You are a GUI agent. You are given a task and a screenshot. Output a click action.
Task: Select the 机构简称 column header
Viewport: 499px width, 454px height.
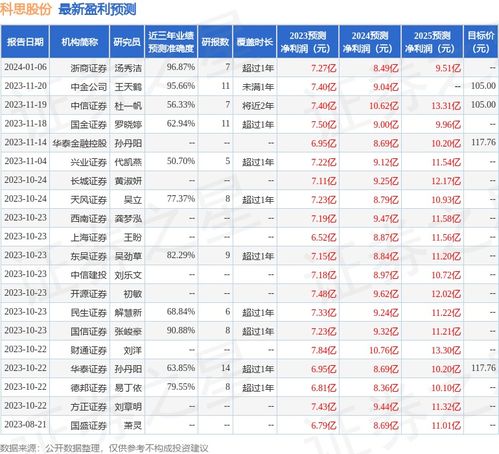(x=79, y=42)
